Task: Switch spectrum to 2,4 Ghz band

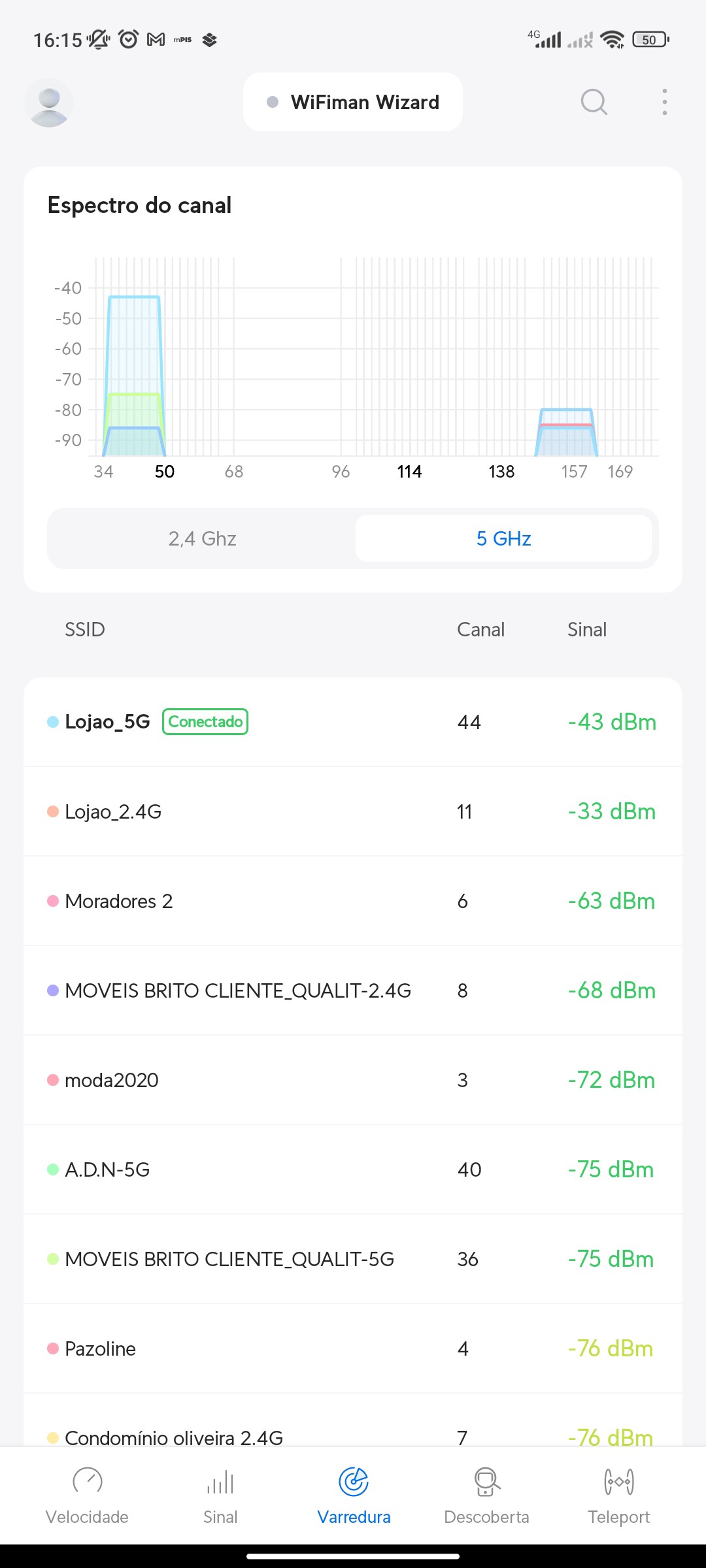Action: click(202, 538)
